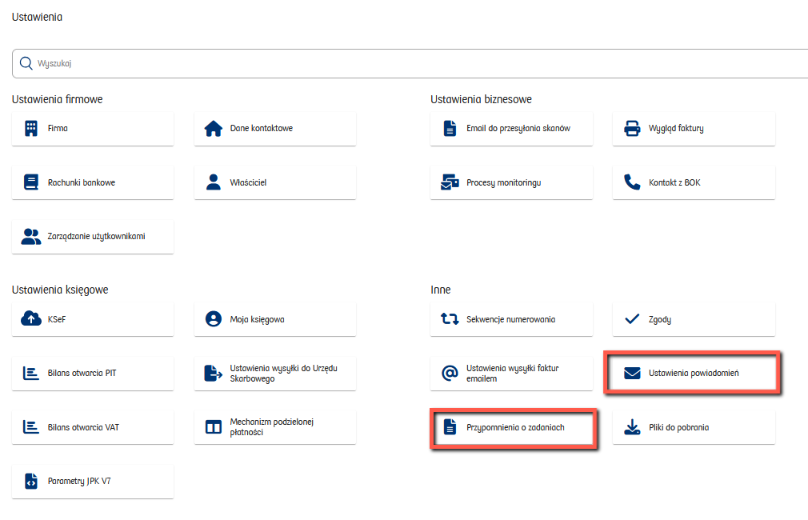Click the mail icon for Procesy monitoringu
808x520 pixels.
(x=450, y=182)
